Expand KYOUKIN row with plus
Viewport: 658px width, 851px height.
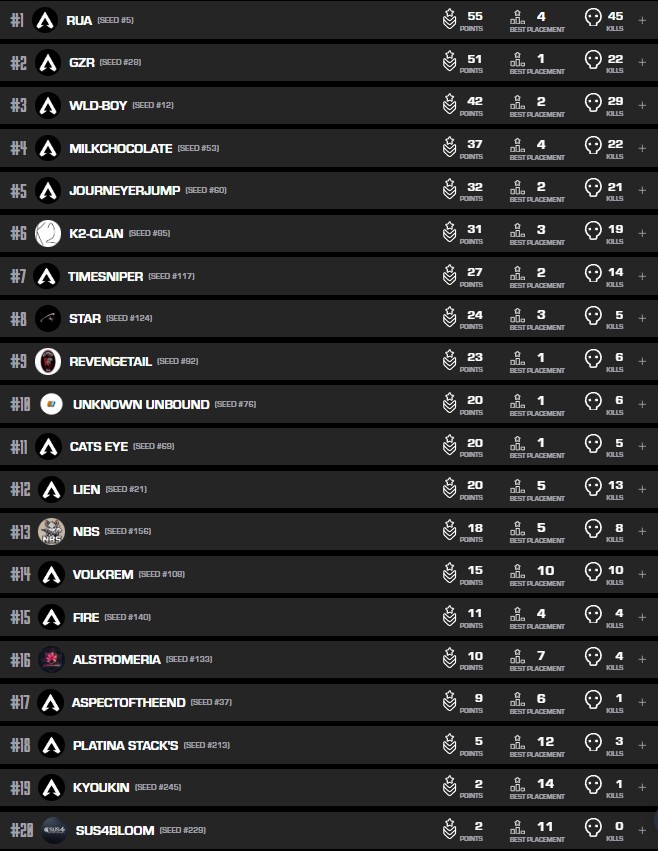coord(642,787)
